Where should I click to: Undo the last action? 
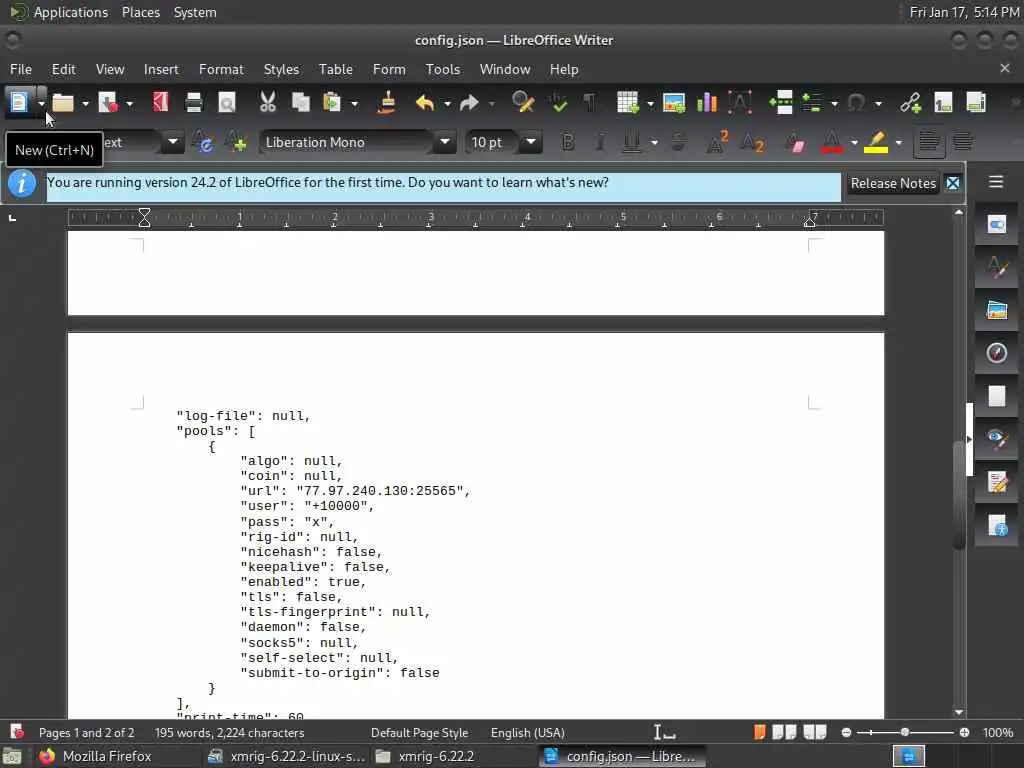pyautogui.click(x=424, y=103)
